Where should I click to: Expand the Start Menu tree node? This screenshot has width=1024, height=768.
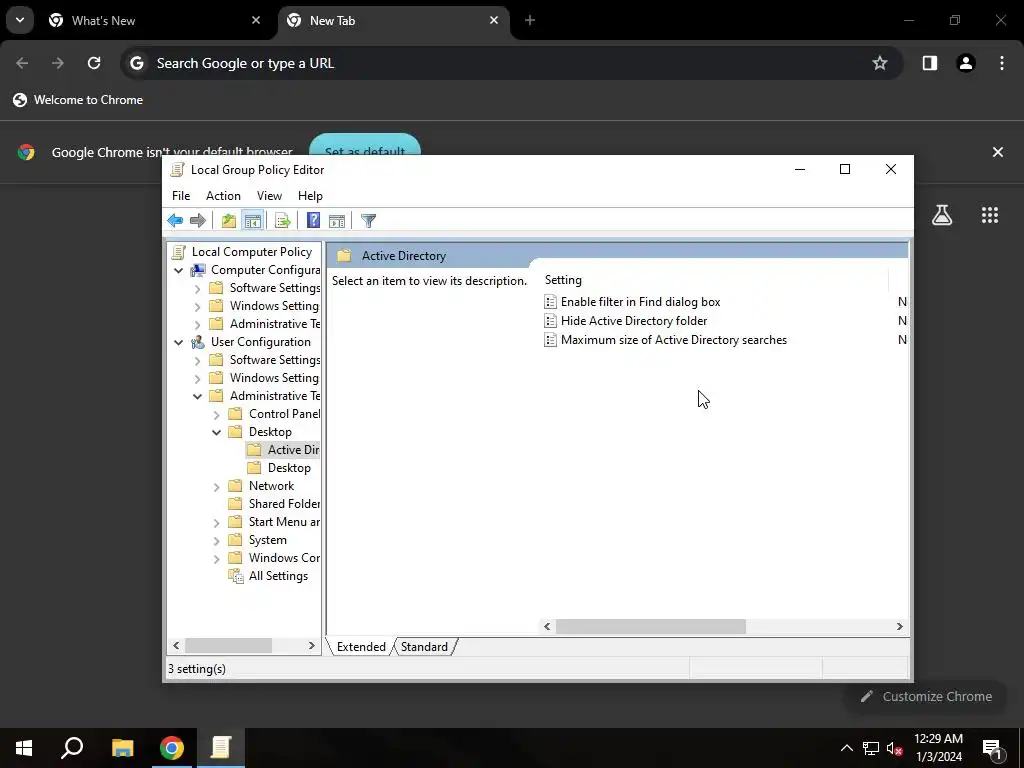(x=216, y=522)
